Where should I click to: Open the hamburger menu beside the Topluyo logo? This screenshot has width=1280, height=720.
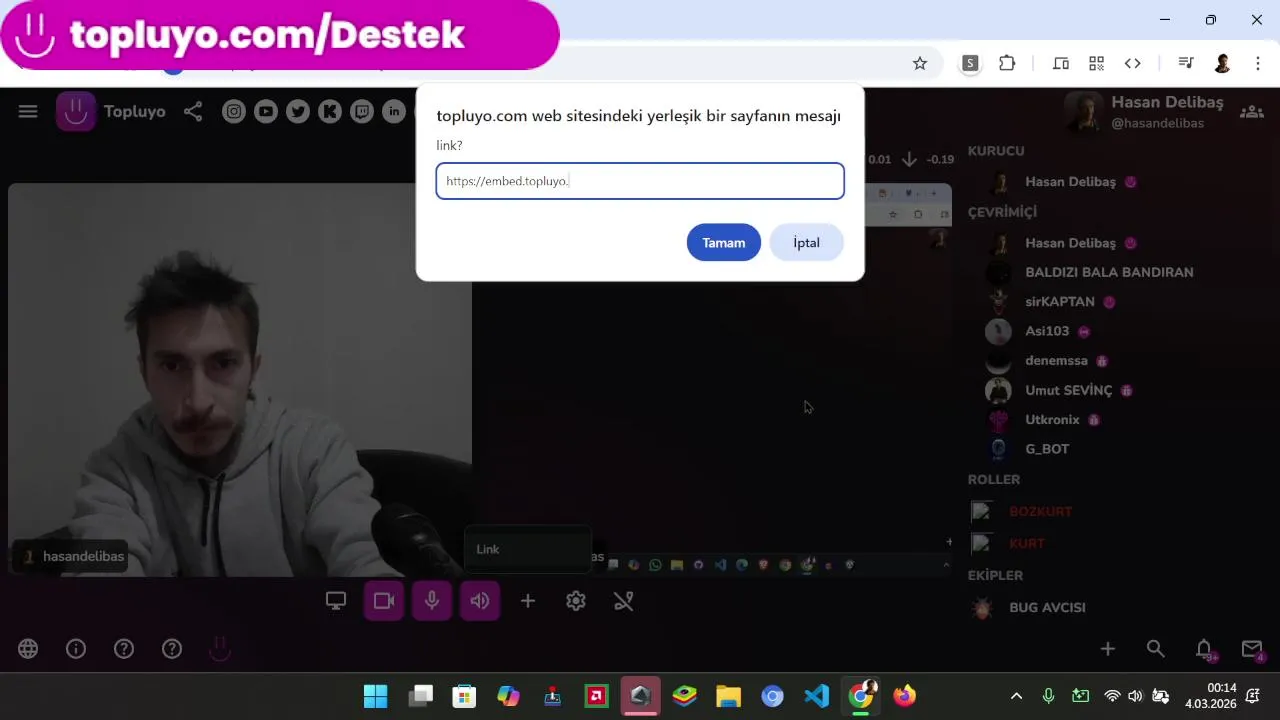pos(28,112)
